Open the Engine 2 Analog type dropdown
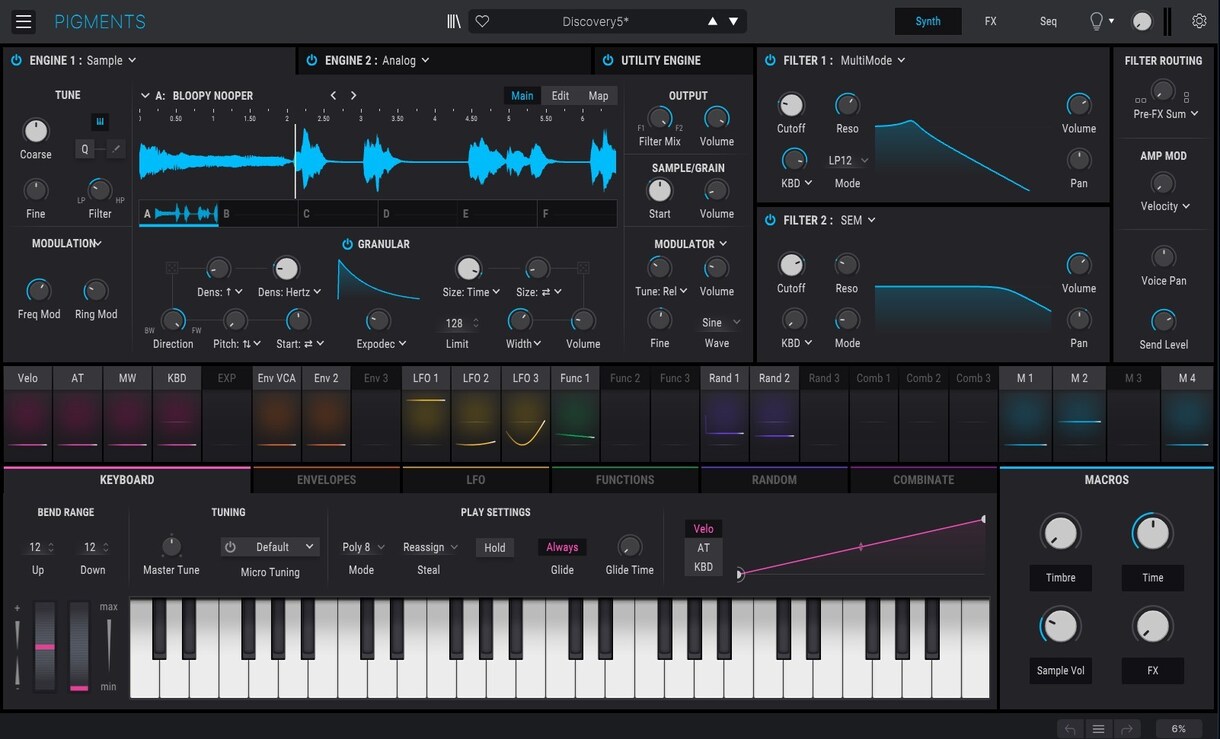Viewport: 1220px width, 739px height. point(406,60)
